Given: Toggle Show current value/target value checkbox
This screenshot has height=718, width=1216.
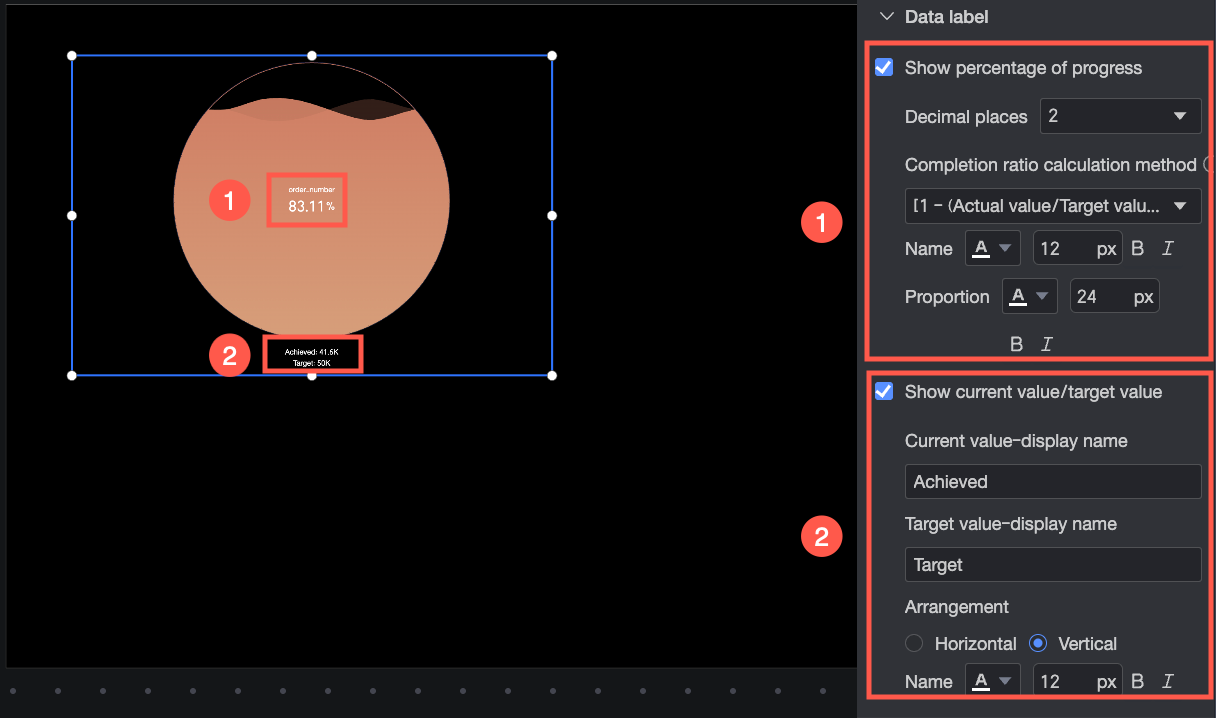Looking at the screenshot, I should pos(884,391).
